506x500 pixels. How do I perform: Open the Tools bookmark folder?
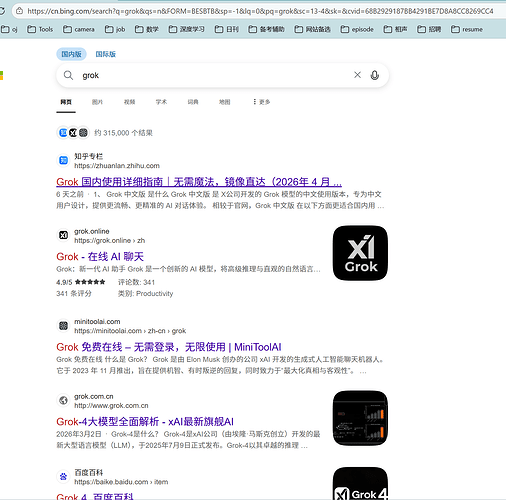(x=40, y=29)
